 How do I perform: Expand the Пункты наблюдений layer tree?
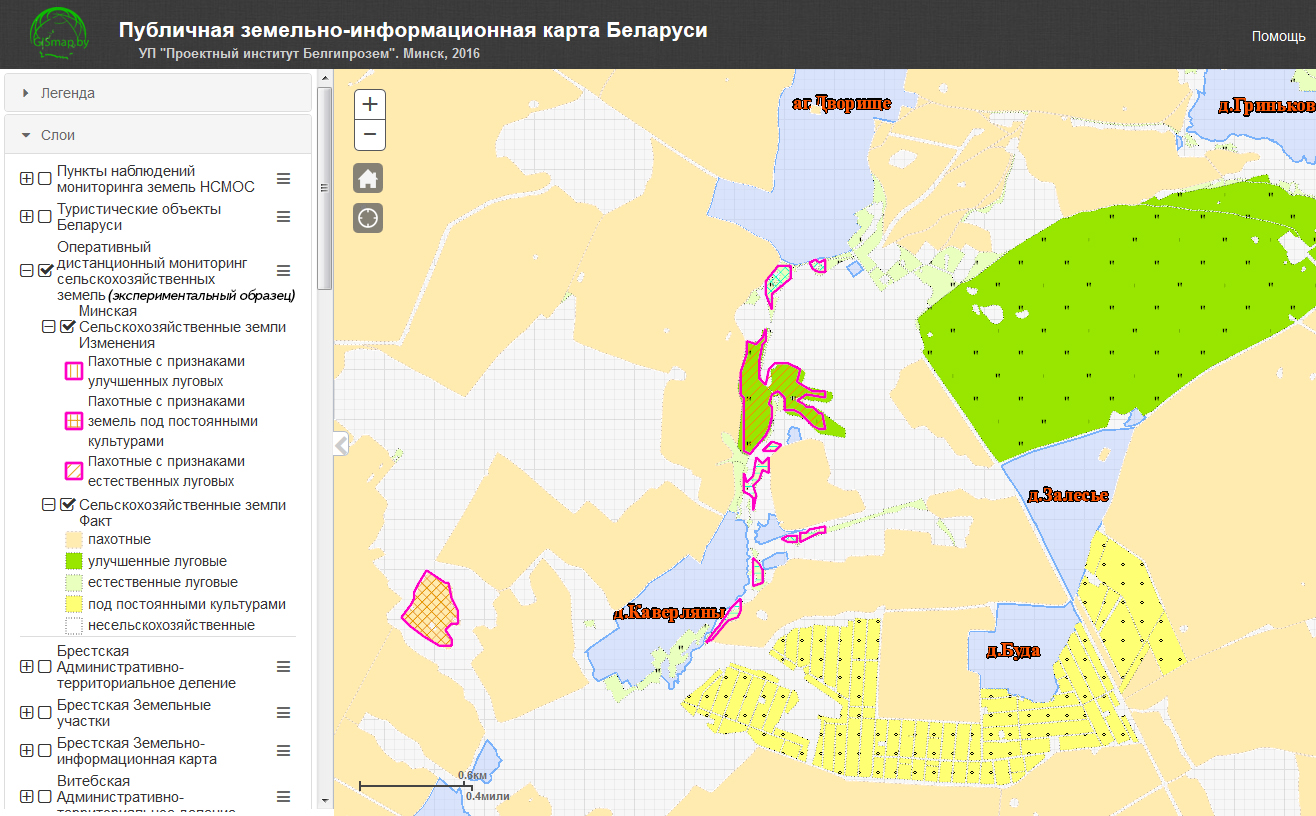[27, 179]
